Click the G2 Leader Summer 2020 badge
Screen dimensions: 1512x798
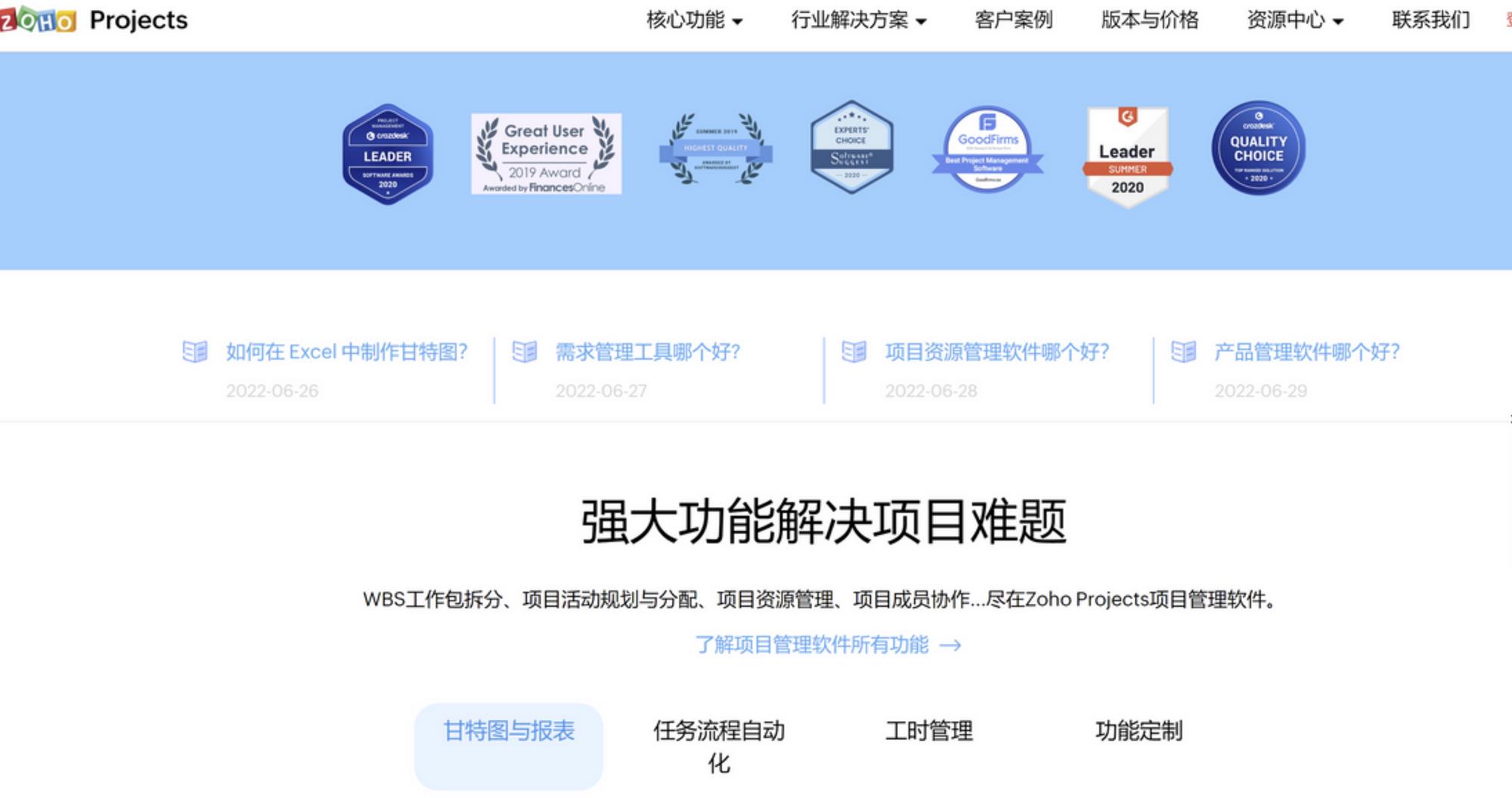tap(1127, 156)
